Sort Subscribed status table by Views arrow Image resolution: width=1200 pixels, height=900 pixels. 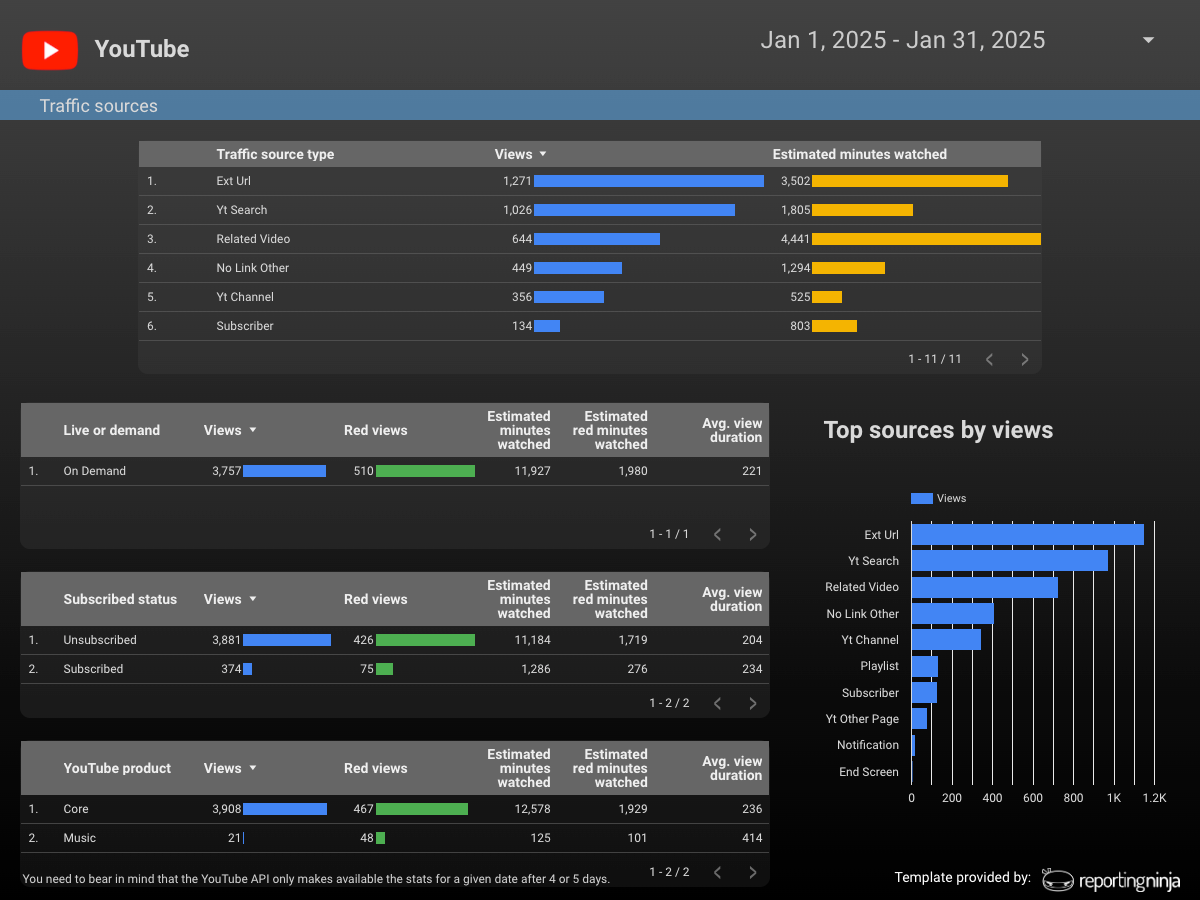click(253, 599)
